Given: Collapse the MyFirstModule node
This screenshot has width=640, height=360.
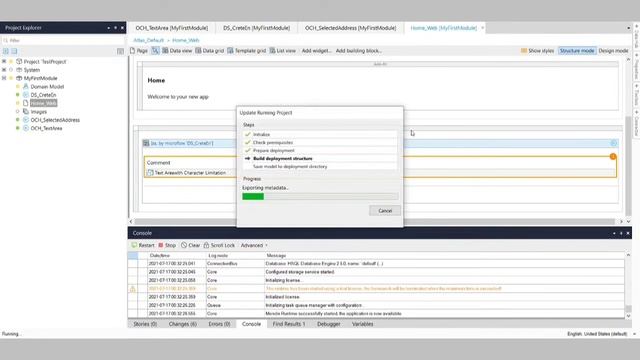Looking at the screenshot, I should point(4,78).
